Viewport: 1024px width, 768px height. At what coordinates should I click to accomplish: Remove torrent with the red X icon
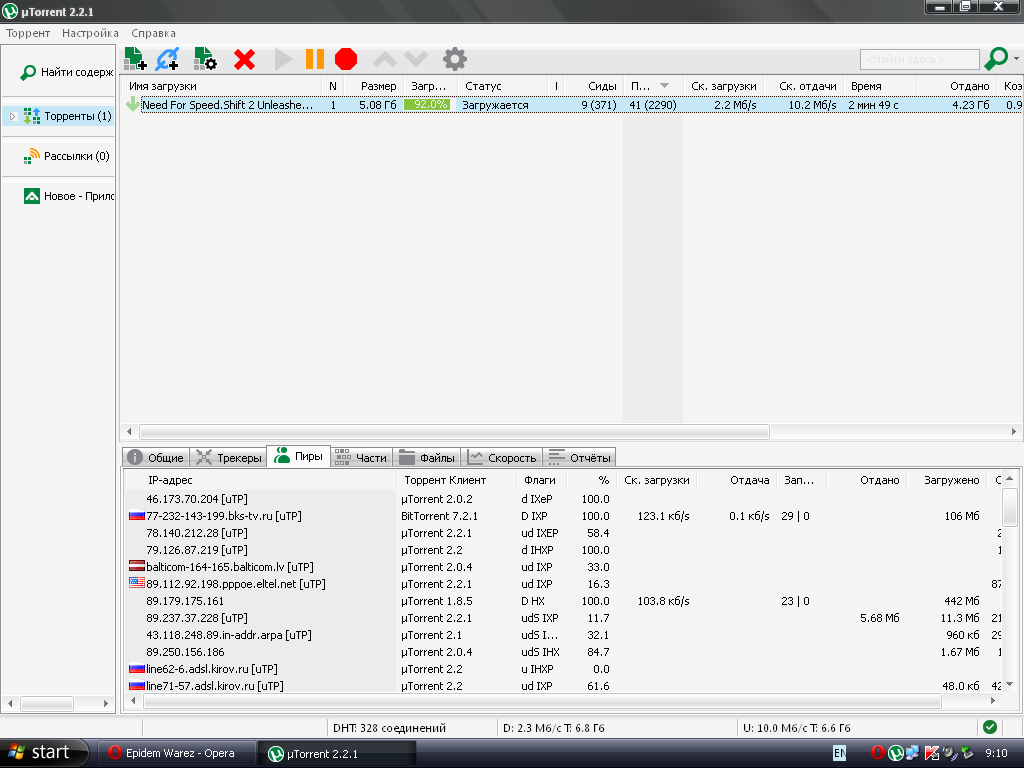pos(244,59)
